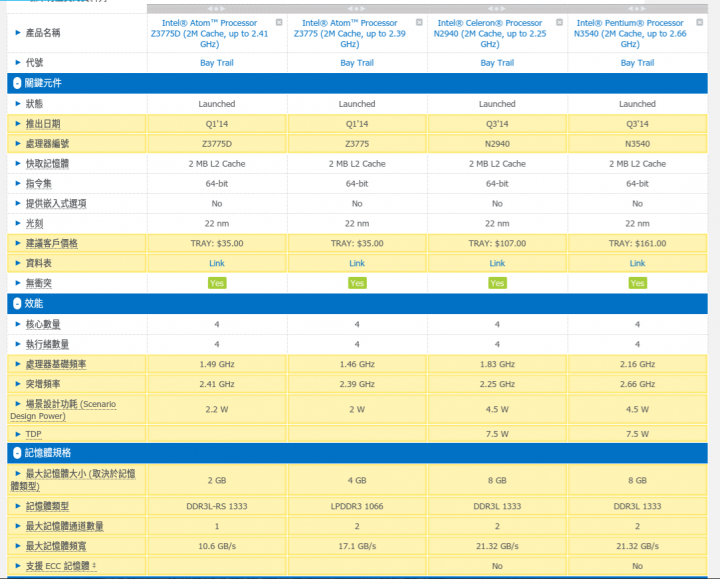Select the 10.6 GB/s bandwidth cell
Image resolution: width=720 pixels, height=579 pixels.
tap(217, 546)
